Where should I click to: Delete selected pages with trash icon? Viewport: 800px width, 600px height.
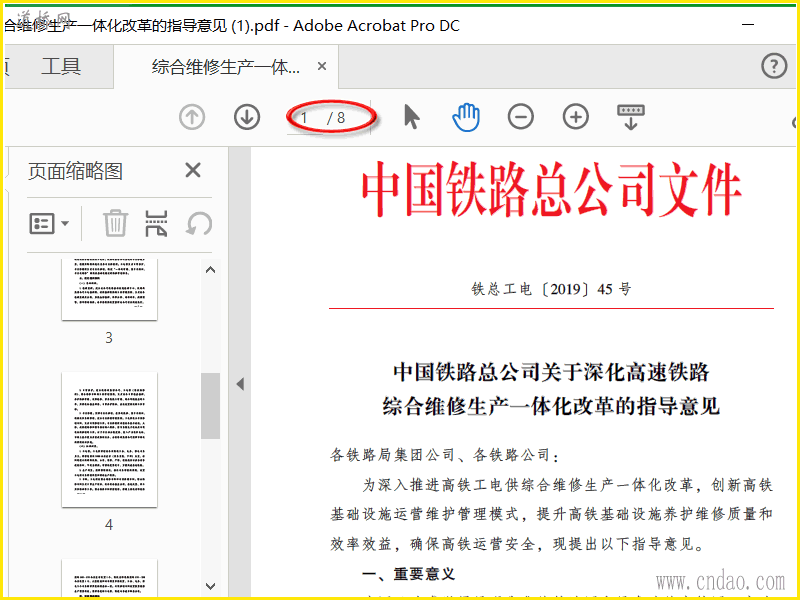[115, 223]
